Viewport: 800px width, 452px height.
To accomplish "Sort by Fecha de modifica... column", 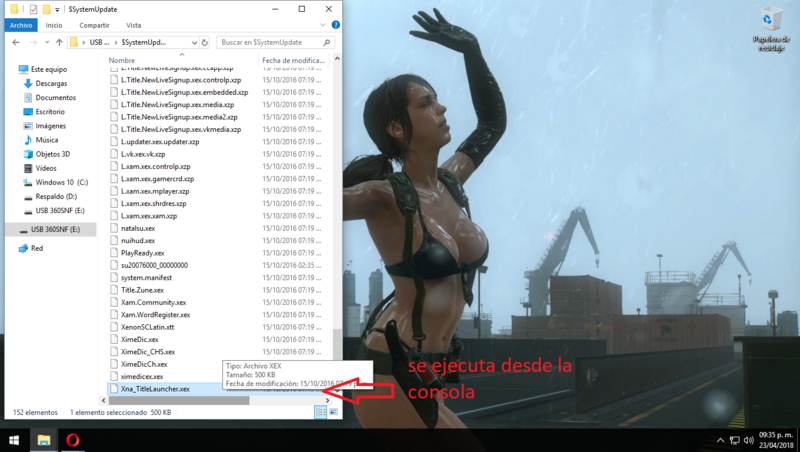I will (293, 60).
